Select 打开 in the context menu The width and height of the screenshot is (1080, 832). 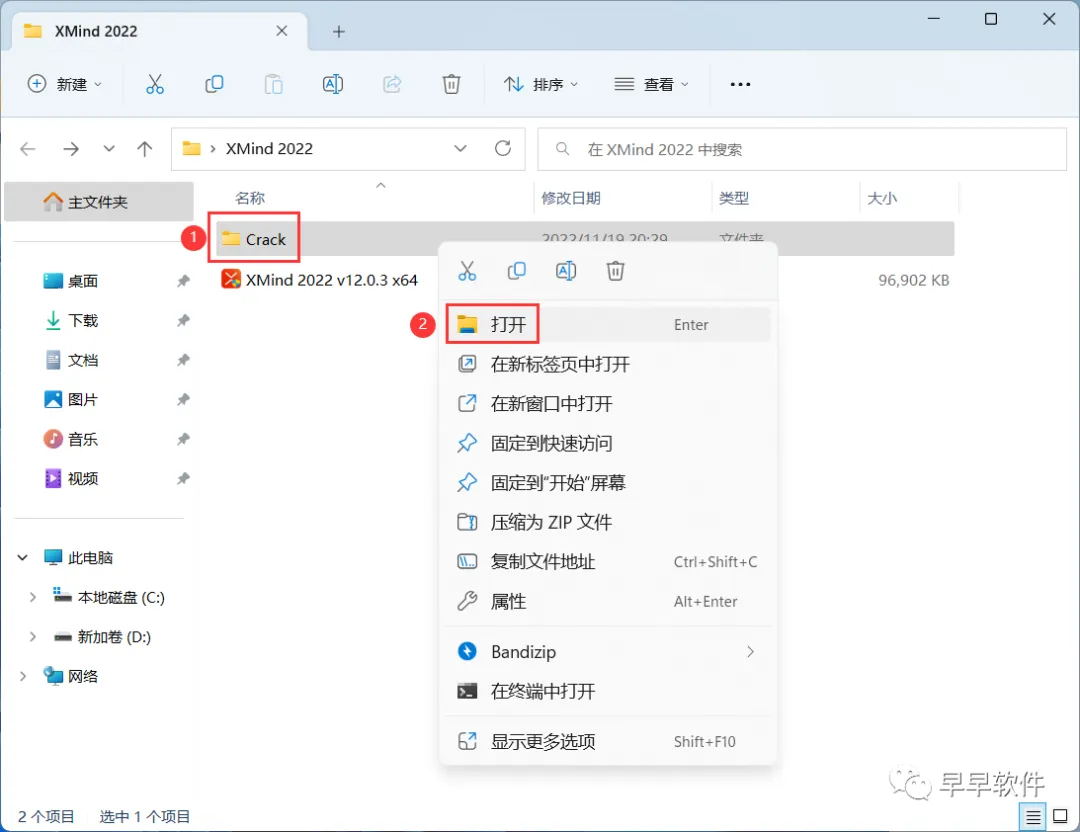click(x=608, y=324)
